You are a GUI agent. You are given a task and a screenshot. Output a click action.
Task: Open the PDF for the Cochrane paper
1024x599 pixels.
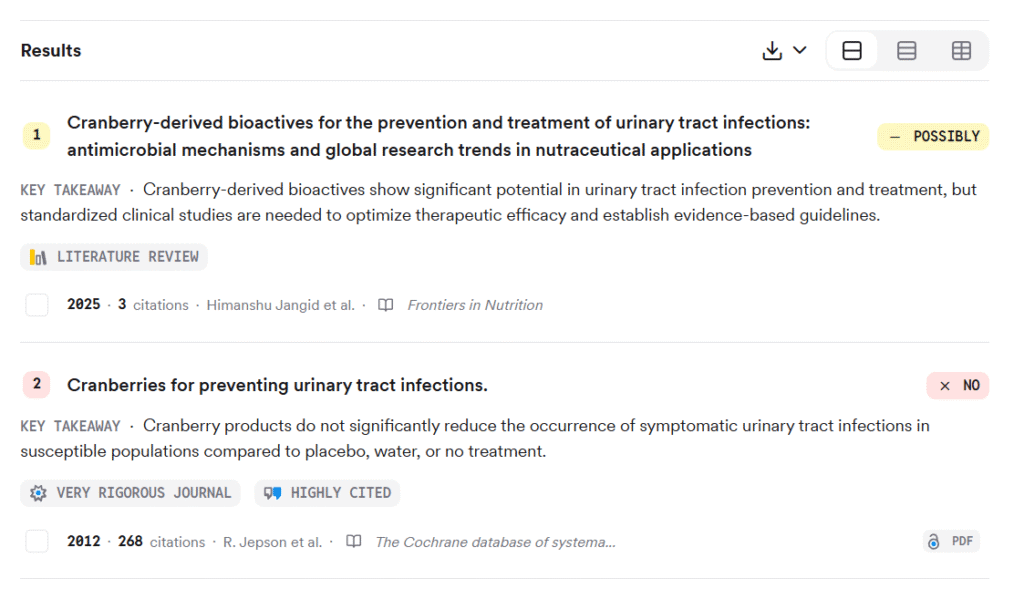tap(961, 542)
